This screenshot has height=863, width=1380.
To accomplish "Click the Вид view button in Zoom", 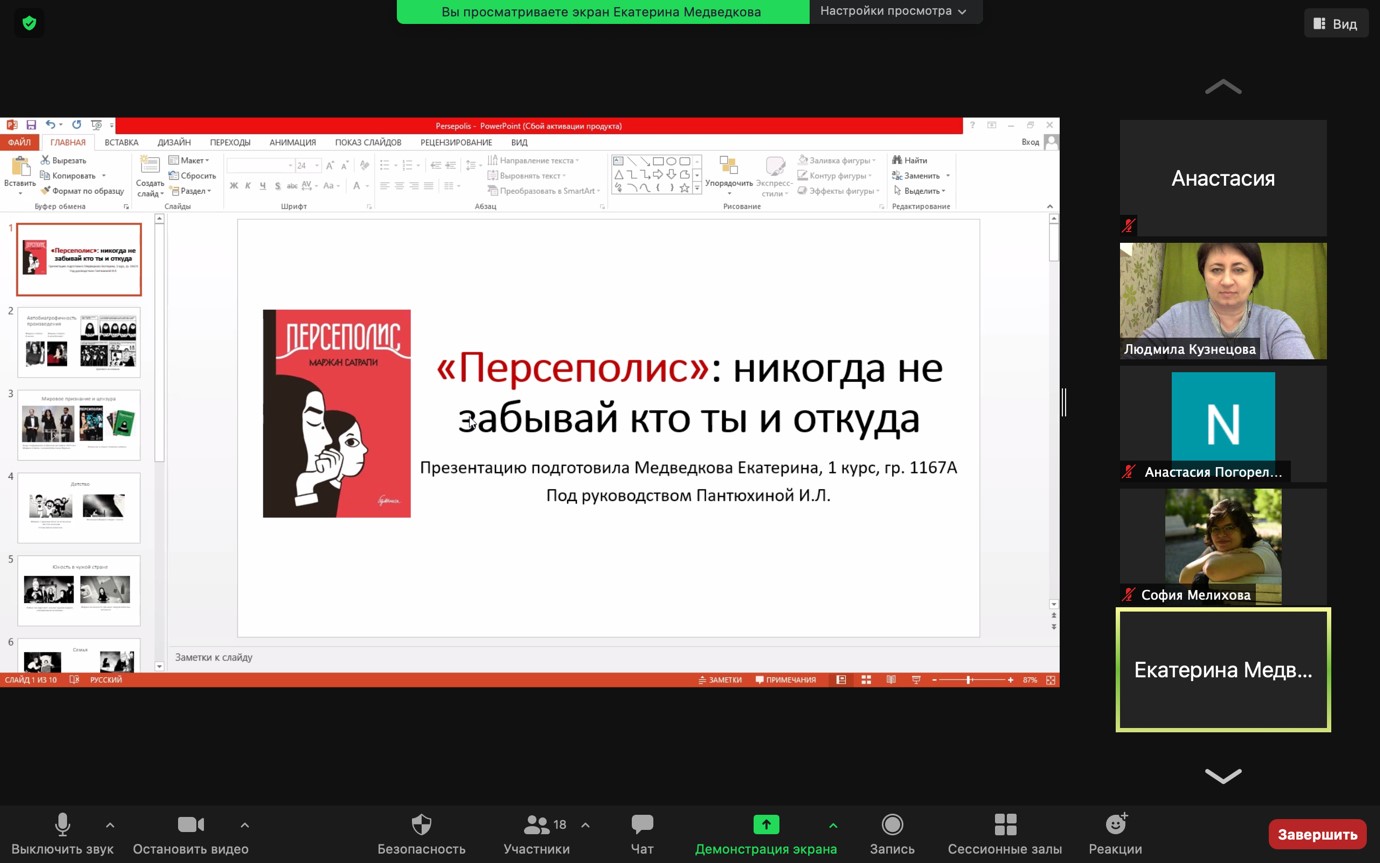I will tap(1336, 23).
